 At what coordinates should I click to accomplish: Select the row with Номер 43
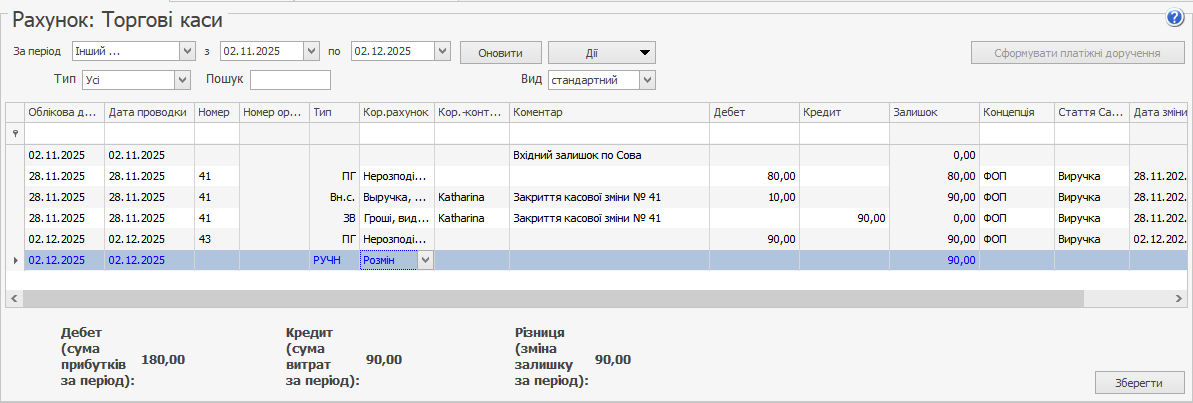[215, 239]
